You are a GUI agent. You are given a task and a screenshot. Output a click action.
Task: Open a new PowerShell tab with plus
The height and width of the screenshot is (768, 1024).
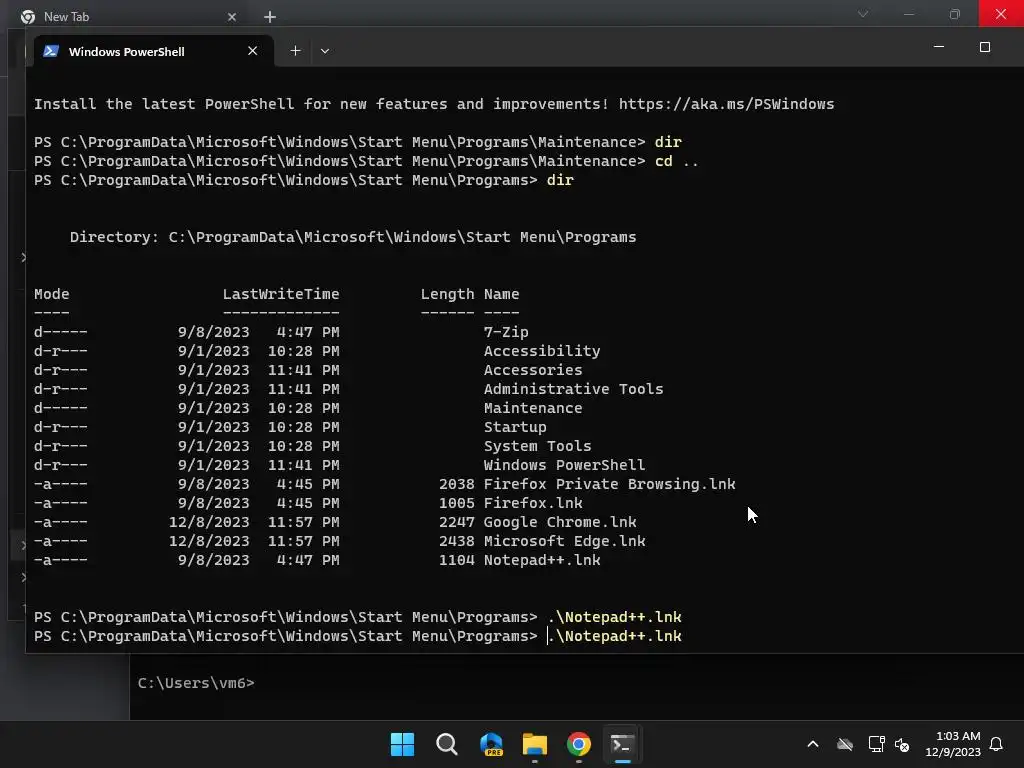pyautogui.click(x=295, y=50)
